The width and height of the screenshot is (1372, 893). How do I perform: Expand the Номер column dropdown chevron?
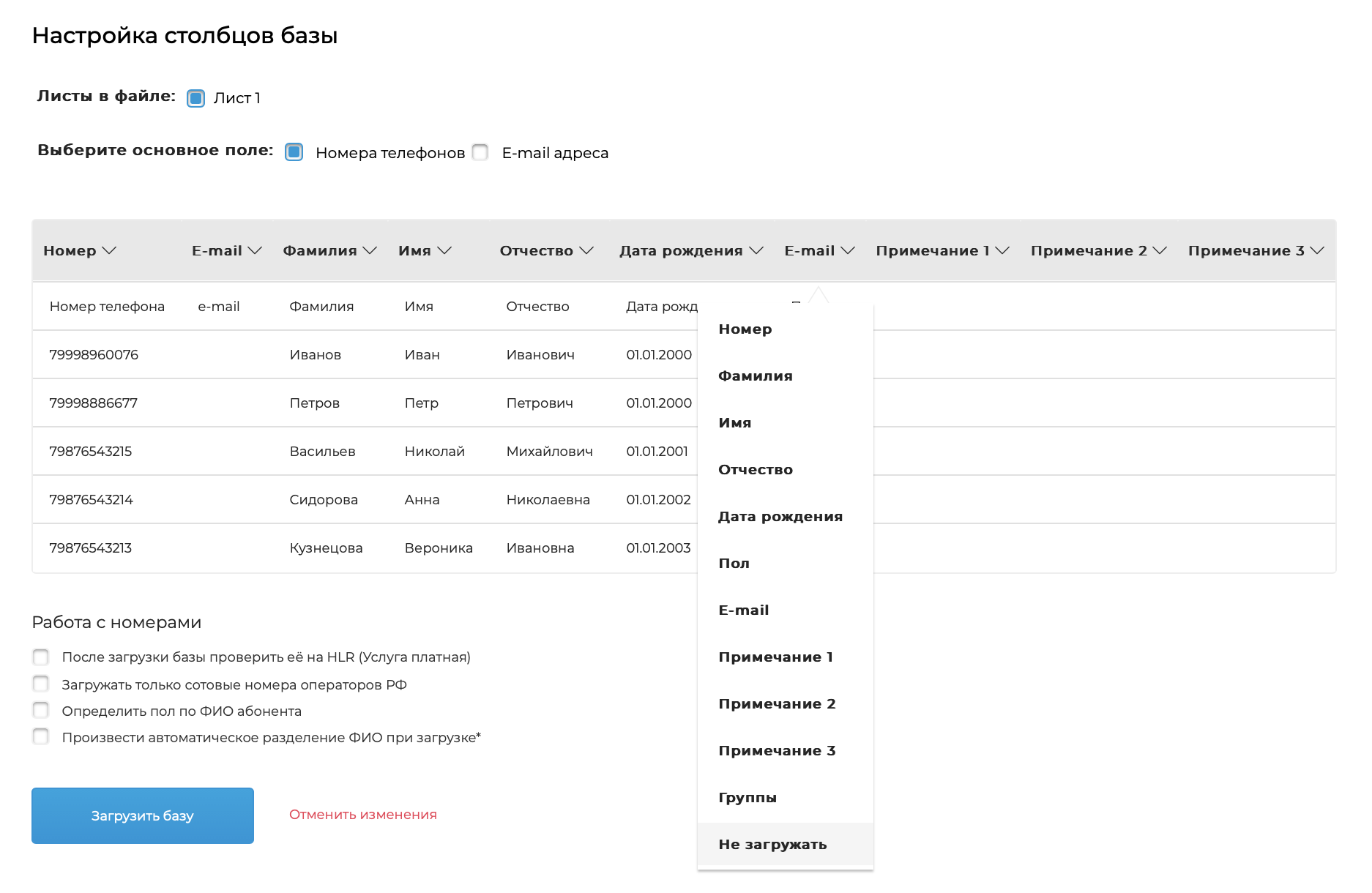[x=109, y=250]
